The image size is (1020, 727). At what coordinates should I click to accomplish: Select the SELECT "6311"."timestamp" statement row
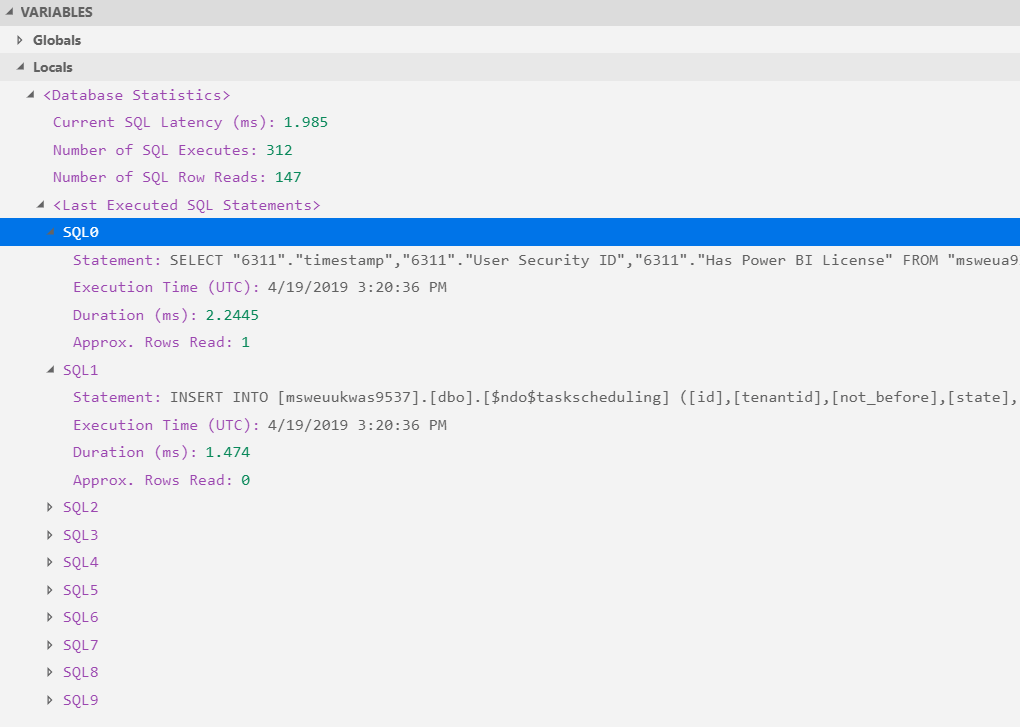[x=510, y=260]
